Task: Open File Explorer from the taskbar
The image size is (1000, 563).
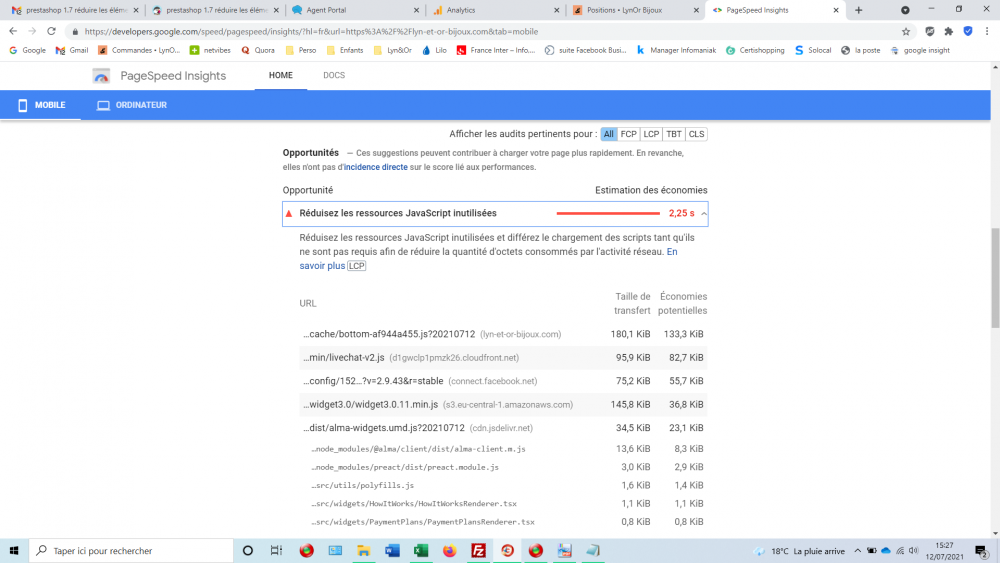Action: 364,550
